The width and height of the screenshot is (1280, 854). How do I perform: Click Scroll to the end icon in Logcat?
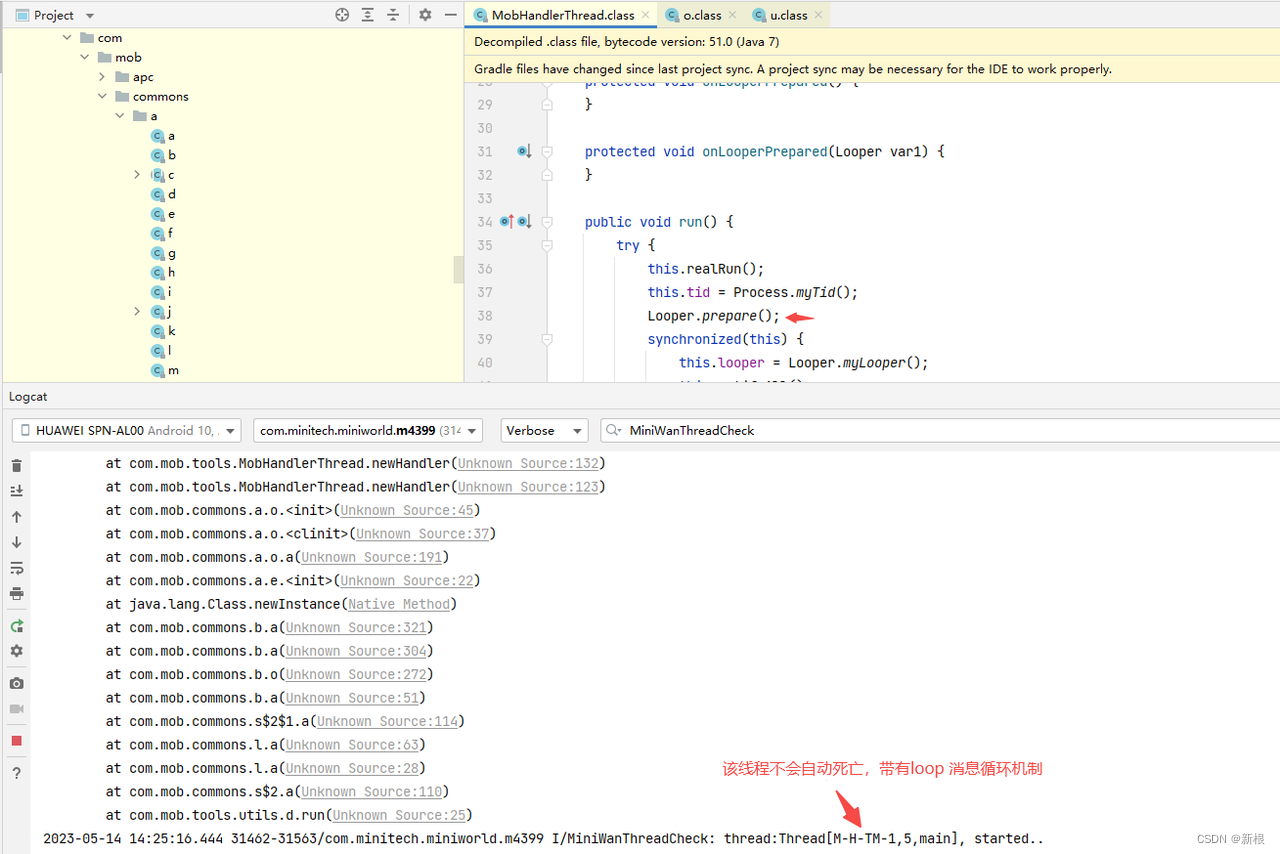[x=16, y=491]
